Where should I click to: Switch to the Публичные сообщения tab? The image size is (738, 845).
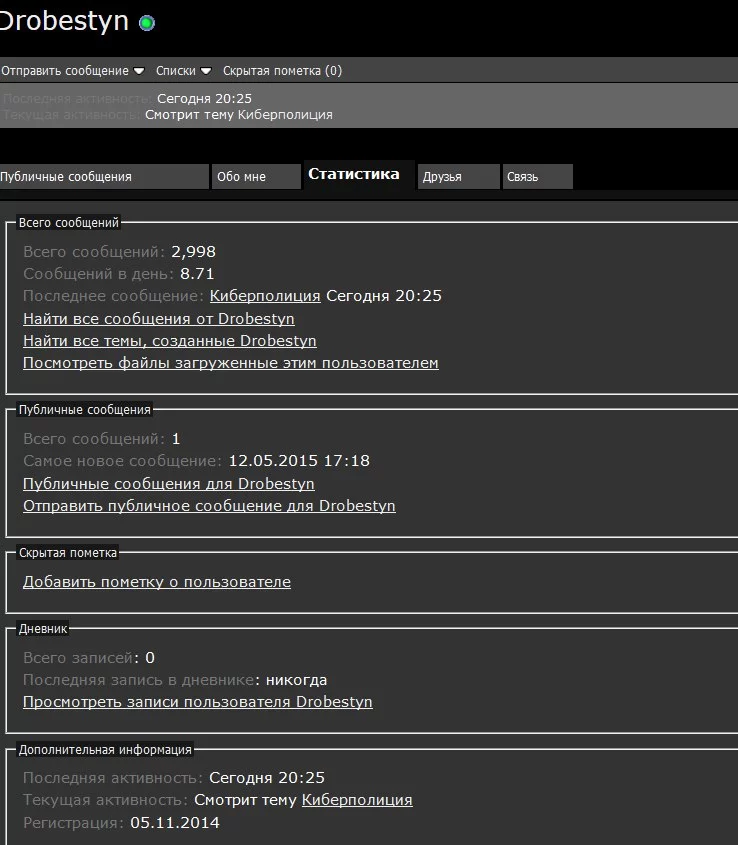(103, 177)
